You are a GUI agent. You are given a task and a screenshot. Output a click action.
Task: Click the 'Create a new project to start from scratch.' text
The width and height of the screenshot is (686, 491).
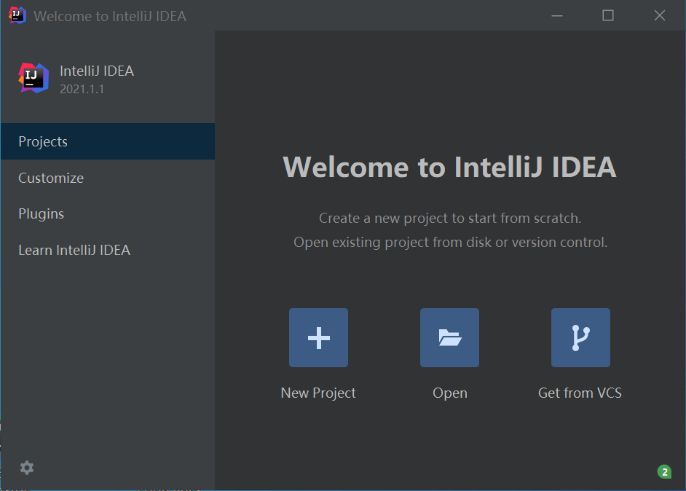[450, 218]
